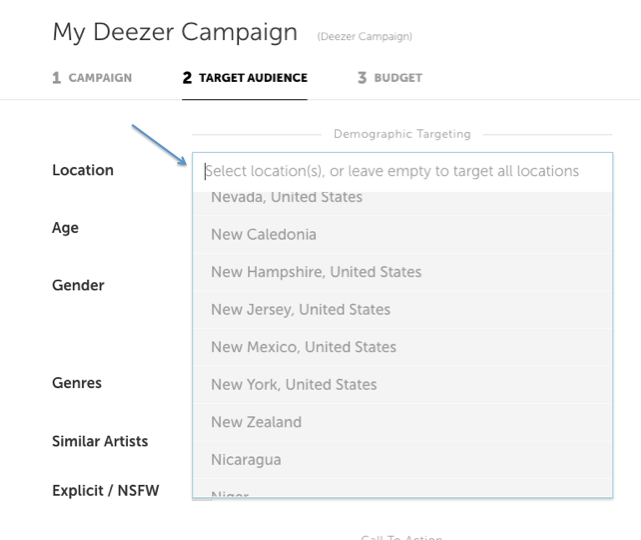Go to the Budget step tab
Viewport: 641px width, 540px height.
point(390,78)
